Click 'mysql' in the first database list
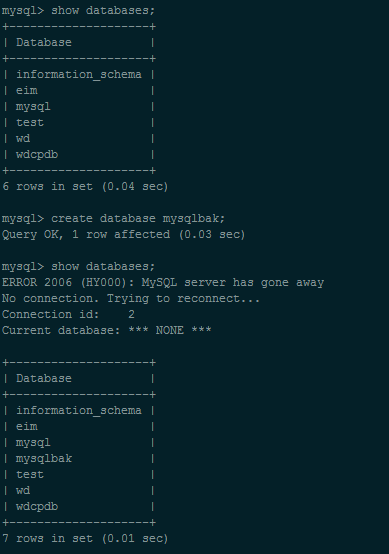This screenshot has width=389, height=554. click(x=33, y=107)
